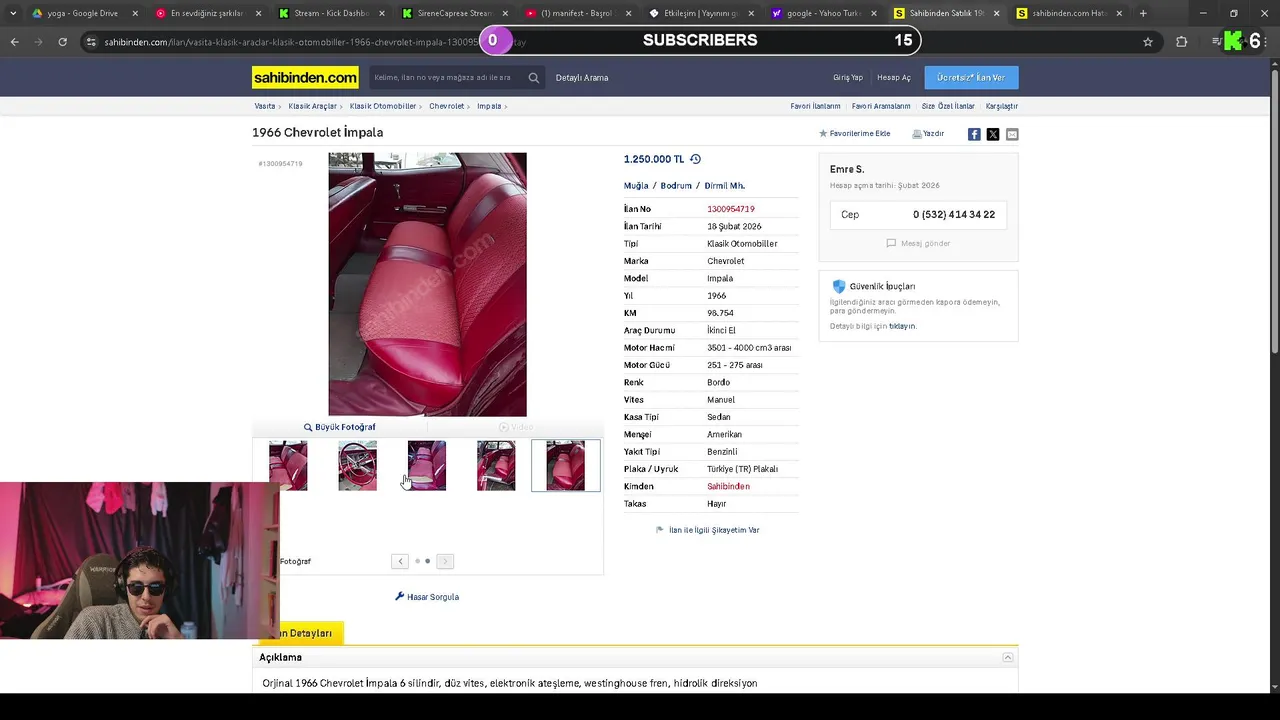The height and width of the screenshot is (720, 1280).
Task: Go to Chevrolet breadcrumb
Action: point(447,106)
